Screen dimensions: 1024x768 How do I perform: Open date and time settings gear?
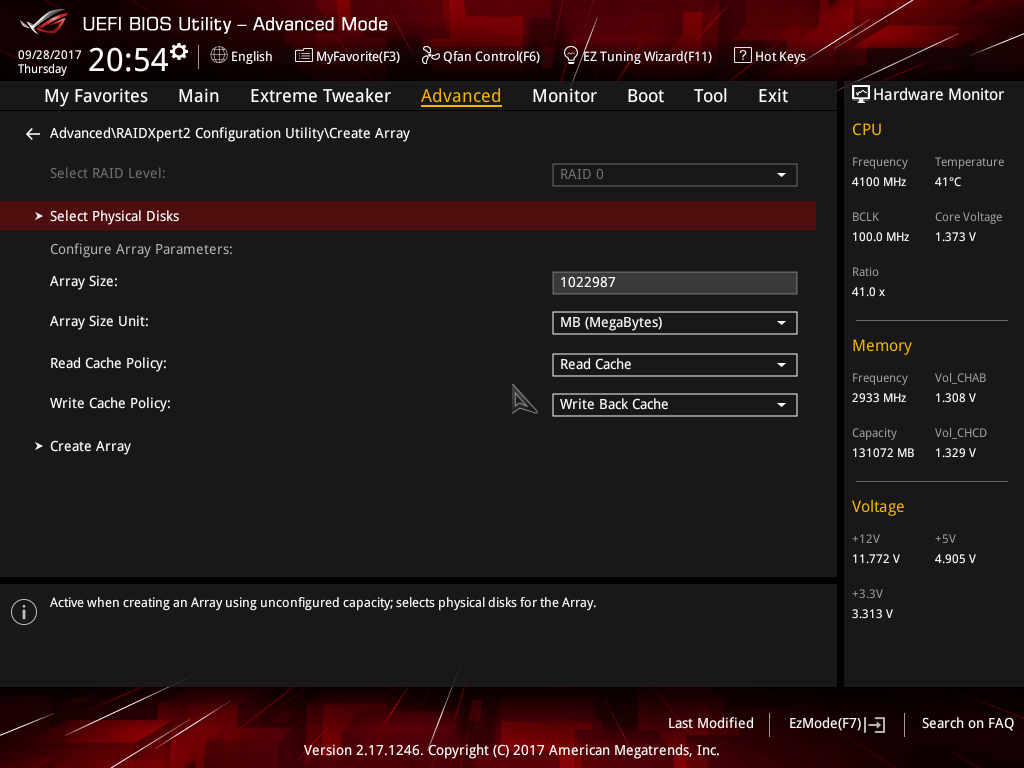179,51
